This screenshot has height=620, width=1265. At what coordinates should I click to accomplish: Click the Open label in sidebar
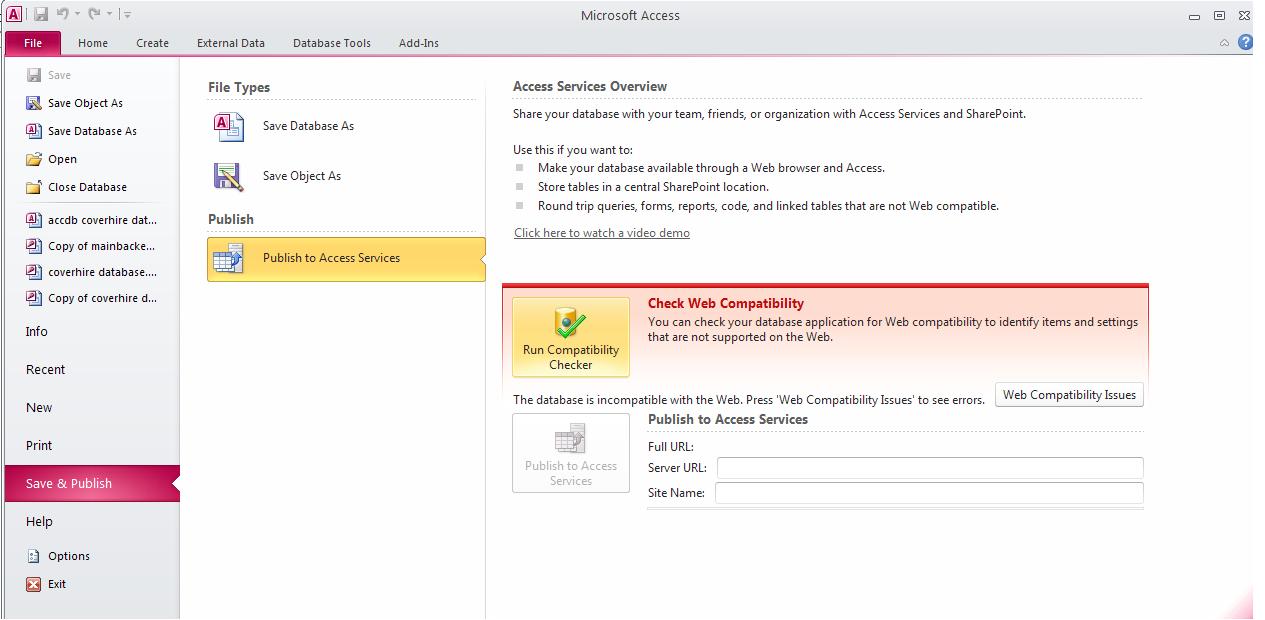point(62,159)
